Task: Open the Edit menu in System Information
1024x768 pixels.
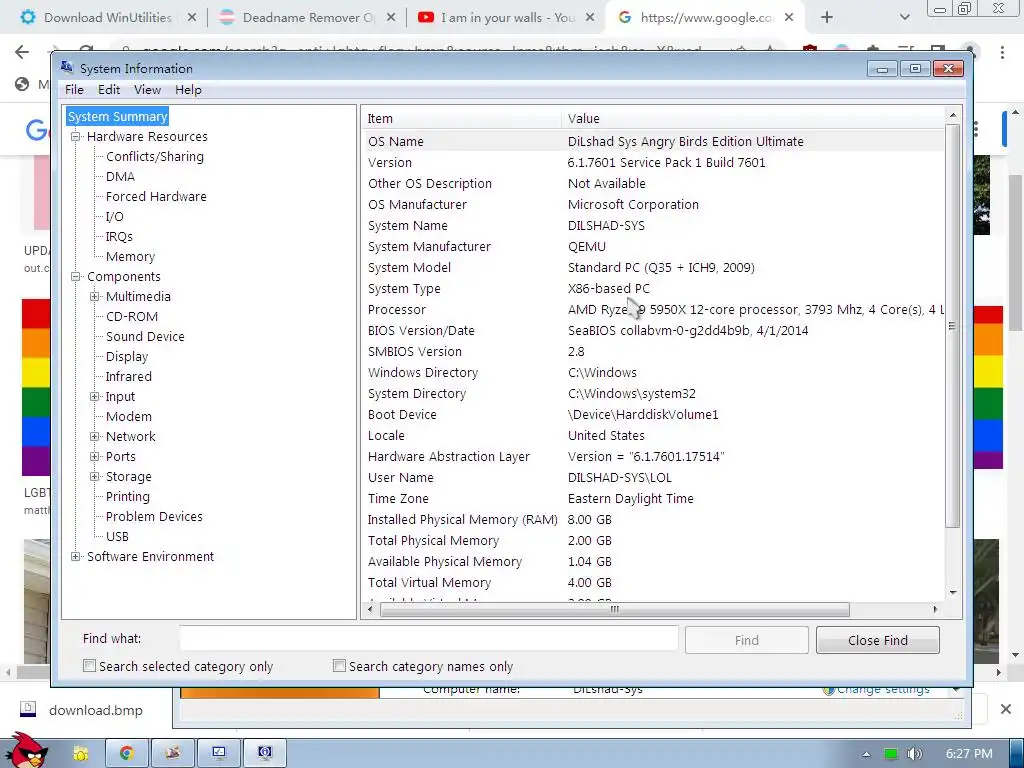Action: coord(108,89)
